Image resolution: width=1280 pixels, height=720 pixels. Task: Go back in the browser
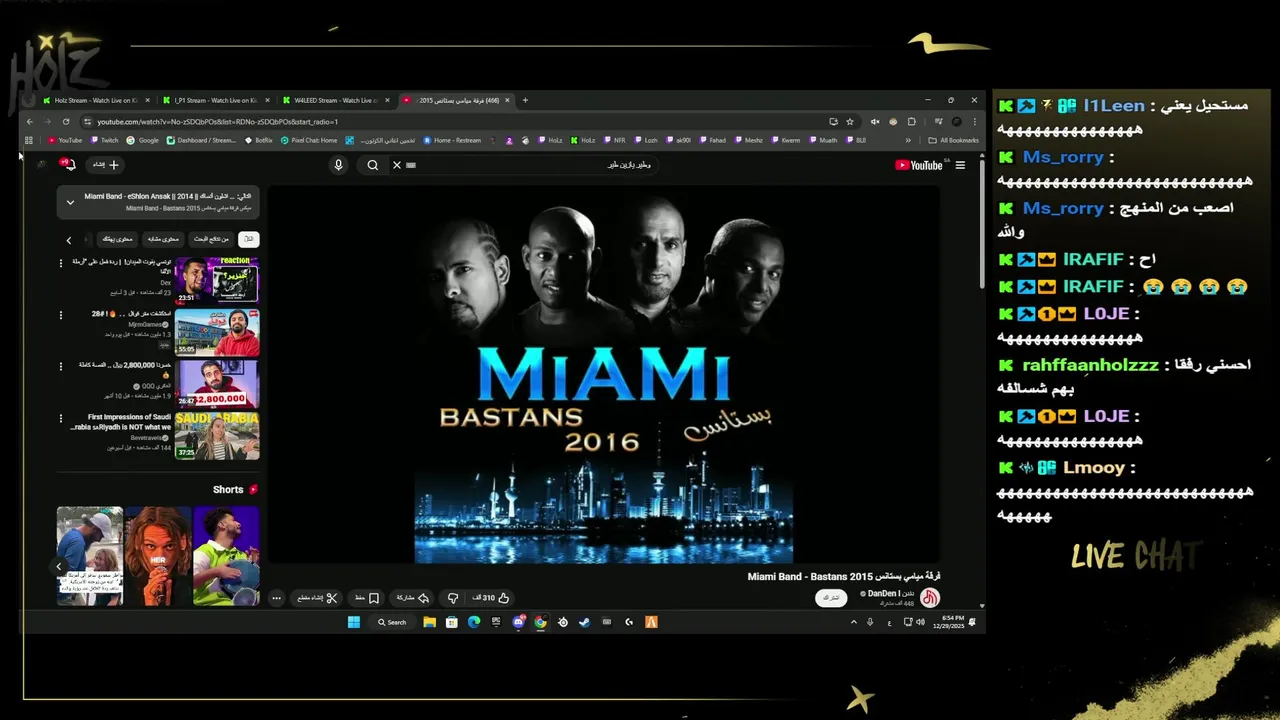30,121
